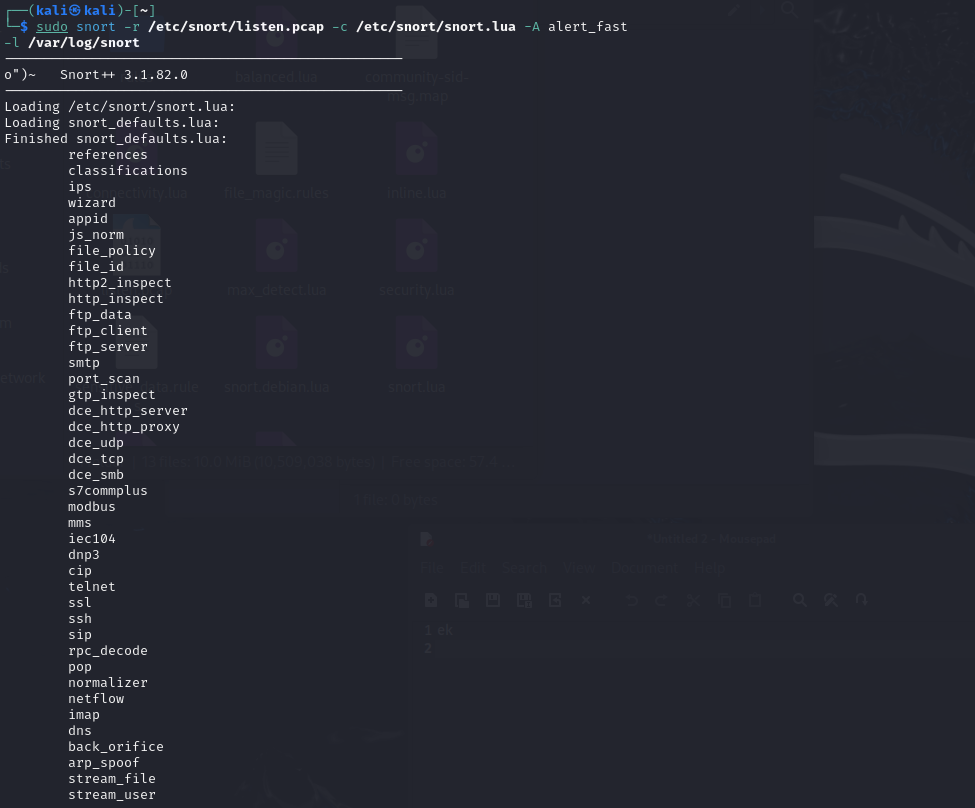The image size is (975, 808).
Task: Click Save icon in Mousepad toolbar
Action: [x=493, y=600]
